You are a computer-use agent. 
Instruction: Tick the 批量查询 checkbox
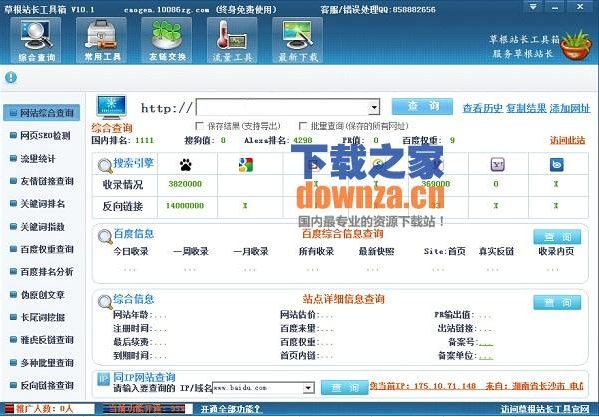pyautogui.click(x=303, y=126)
